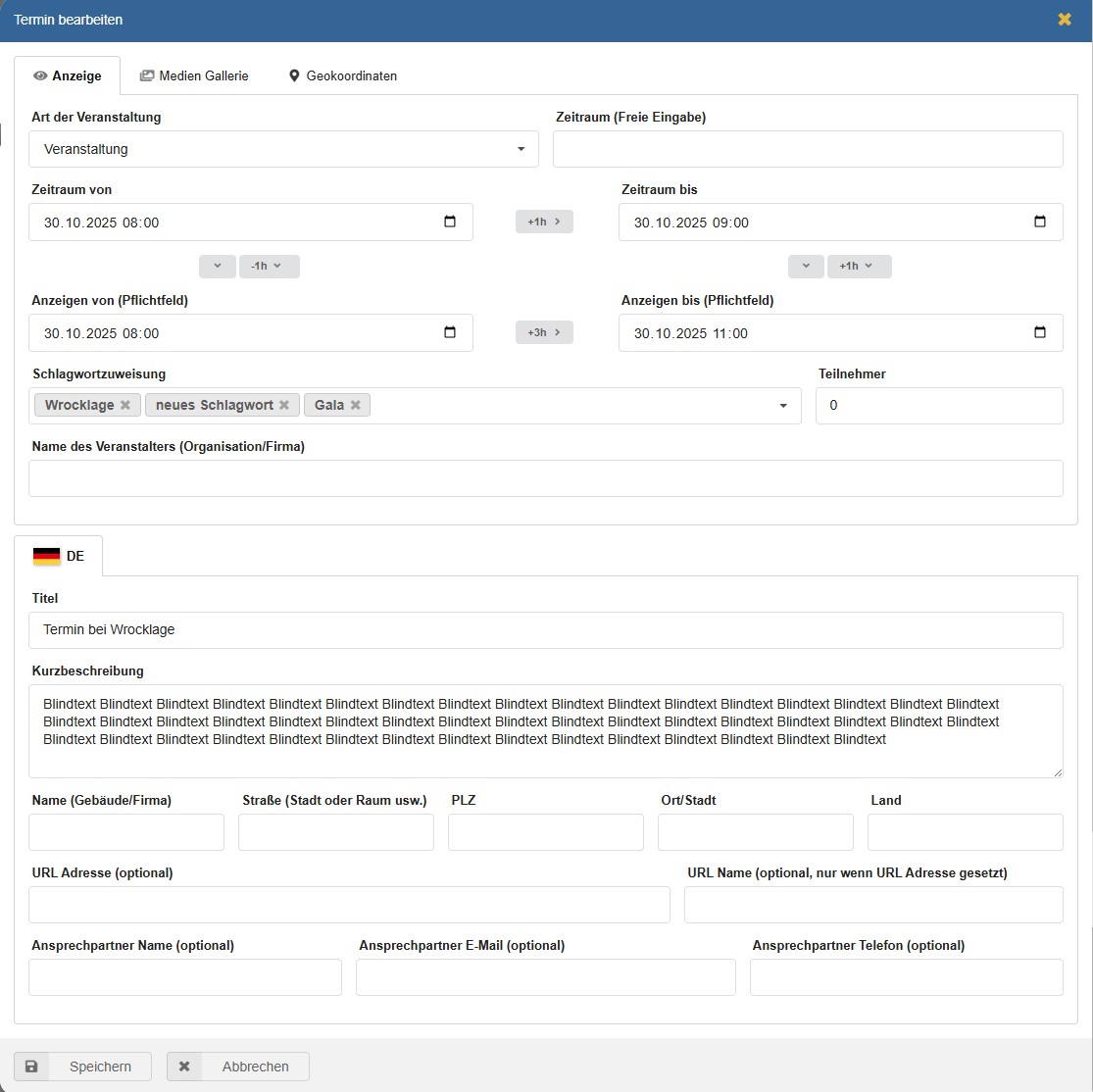Select the DE language tab
The height and width of the screenshot is (1092, 1093).
tap(59, 556)
